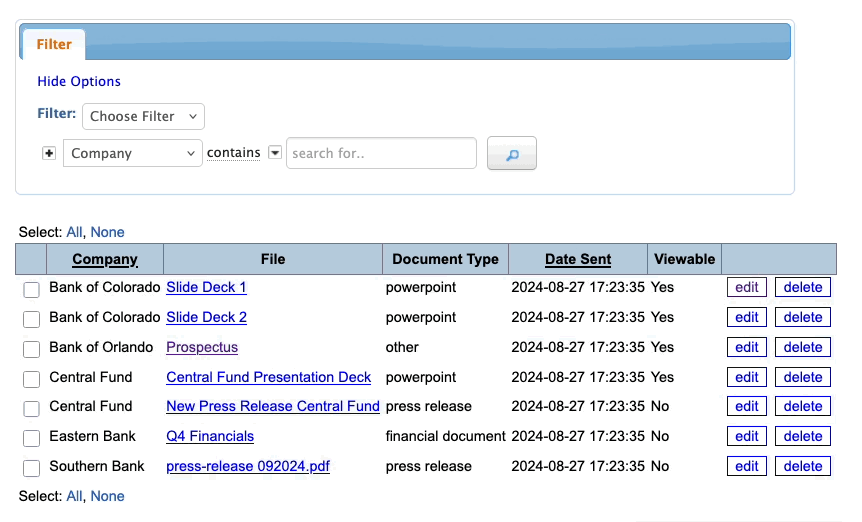Sort by the Date Sent header
This screenshot has width=862, height=522.
coord(578,259)
